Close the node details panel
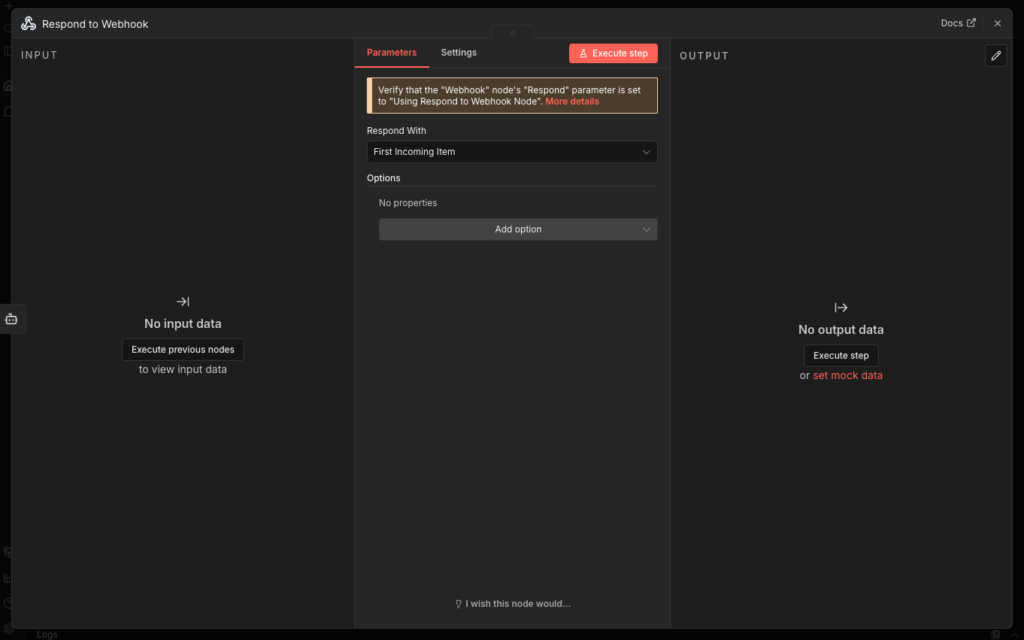1024x640 pixels. [x=997, y=23]
